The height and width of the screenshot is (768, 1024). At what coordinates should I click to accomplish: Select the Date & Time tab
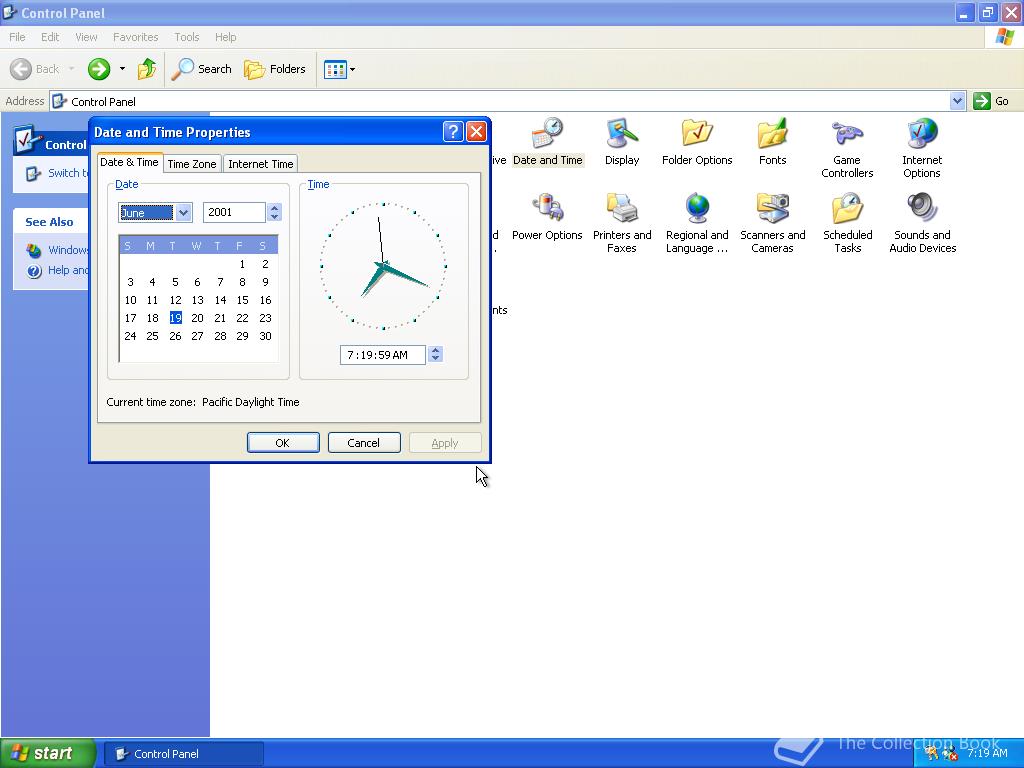coord(129,162)
